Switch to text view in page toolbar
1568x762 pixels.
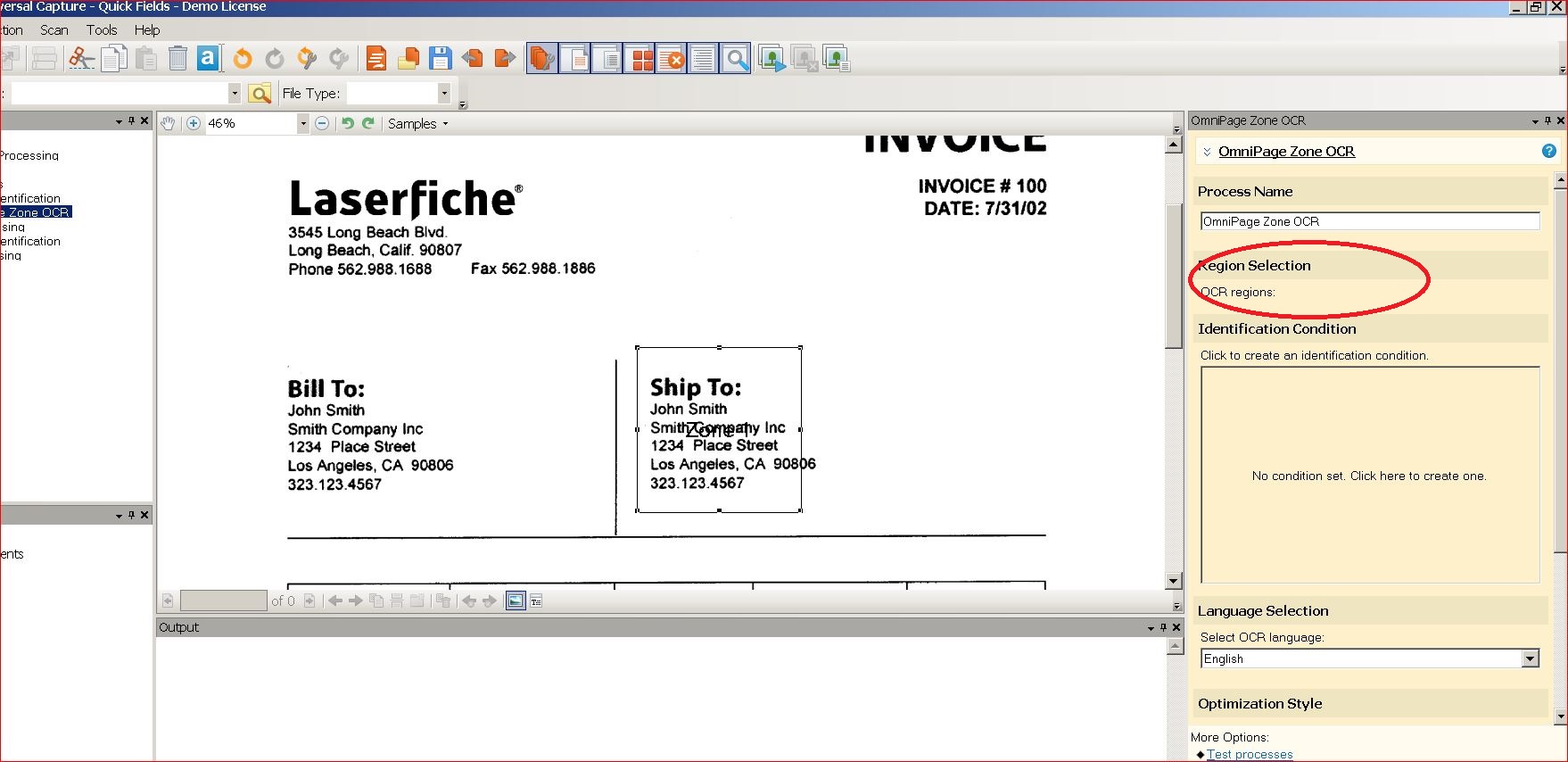(536, 601)
